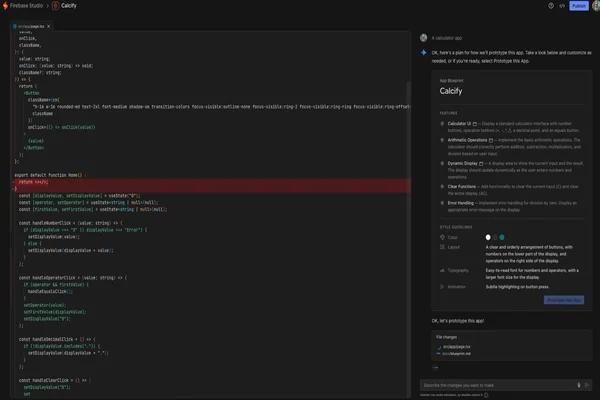This screenshot has height=400, width=600.
Task: Click the star icon beside Arithmetic Operations
Action: (x=442, y=140)
